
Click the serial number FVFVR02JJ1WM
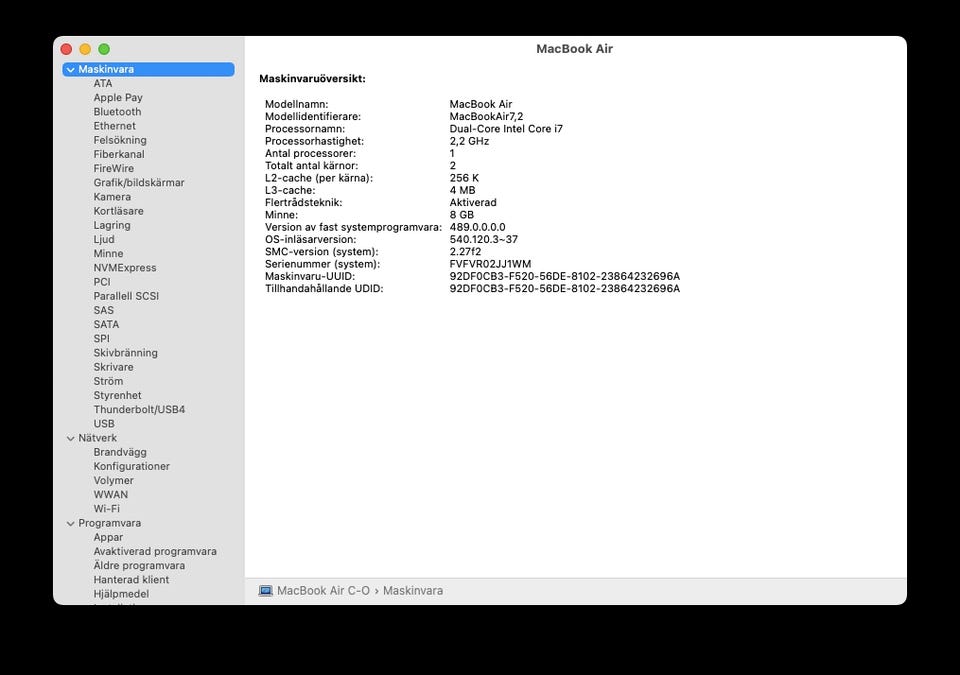[x=490, y=264]
